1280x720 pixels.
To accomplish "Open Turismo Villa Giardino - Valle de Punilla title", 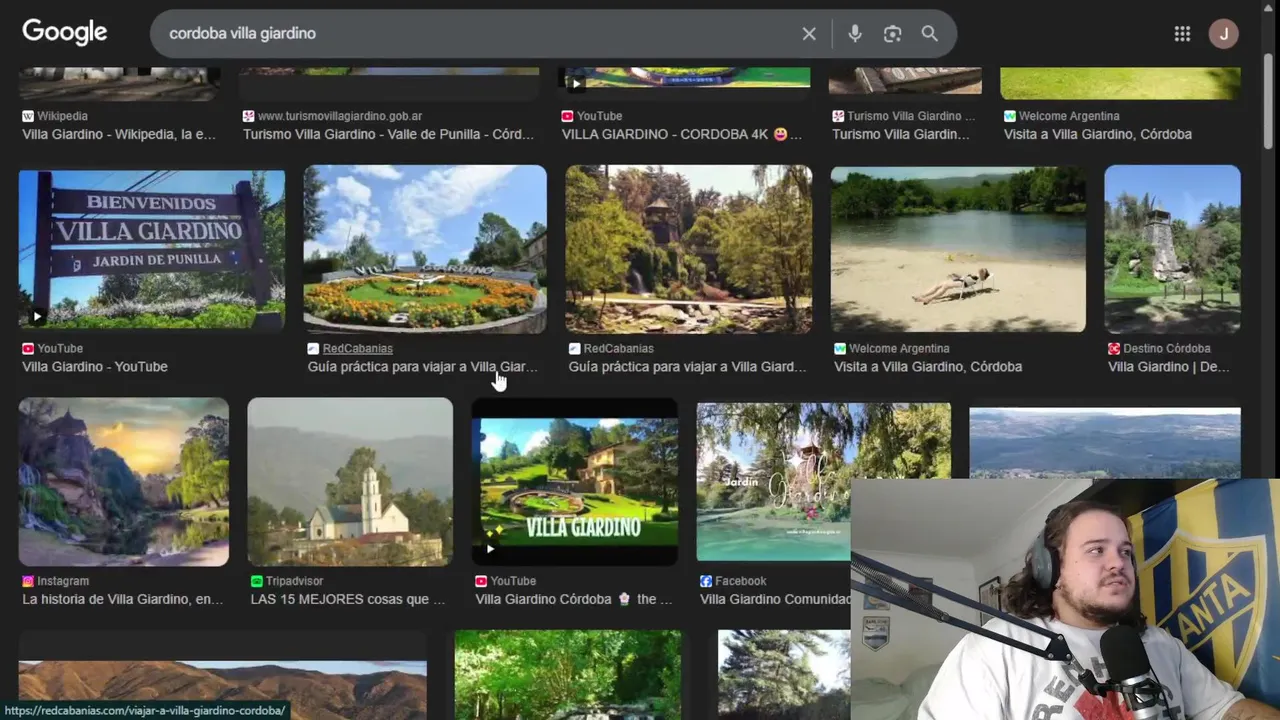I will (x=389, y=134).
